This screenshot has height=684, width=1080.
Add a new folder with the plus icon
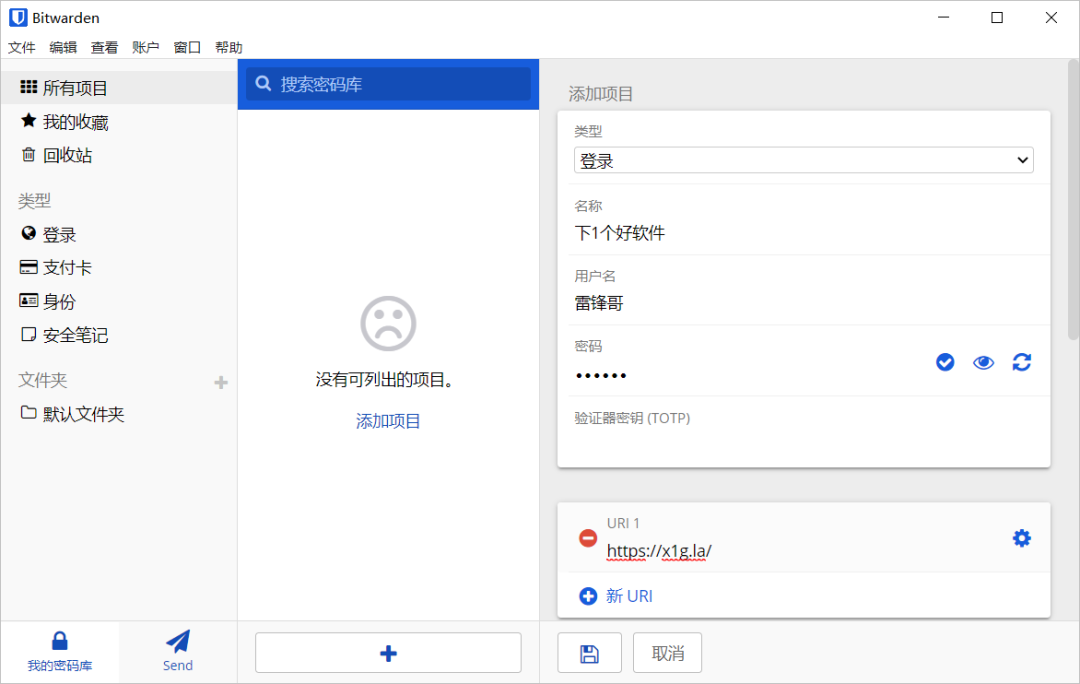pos(220,382)
